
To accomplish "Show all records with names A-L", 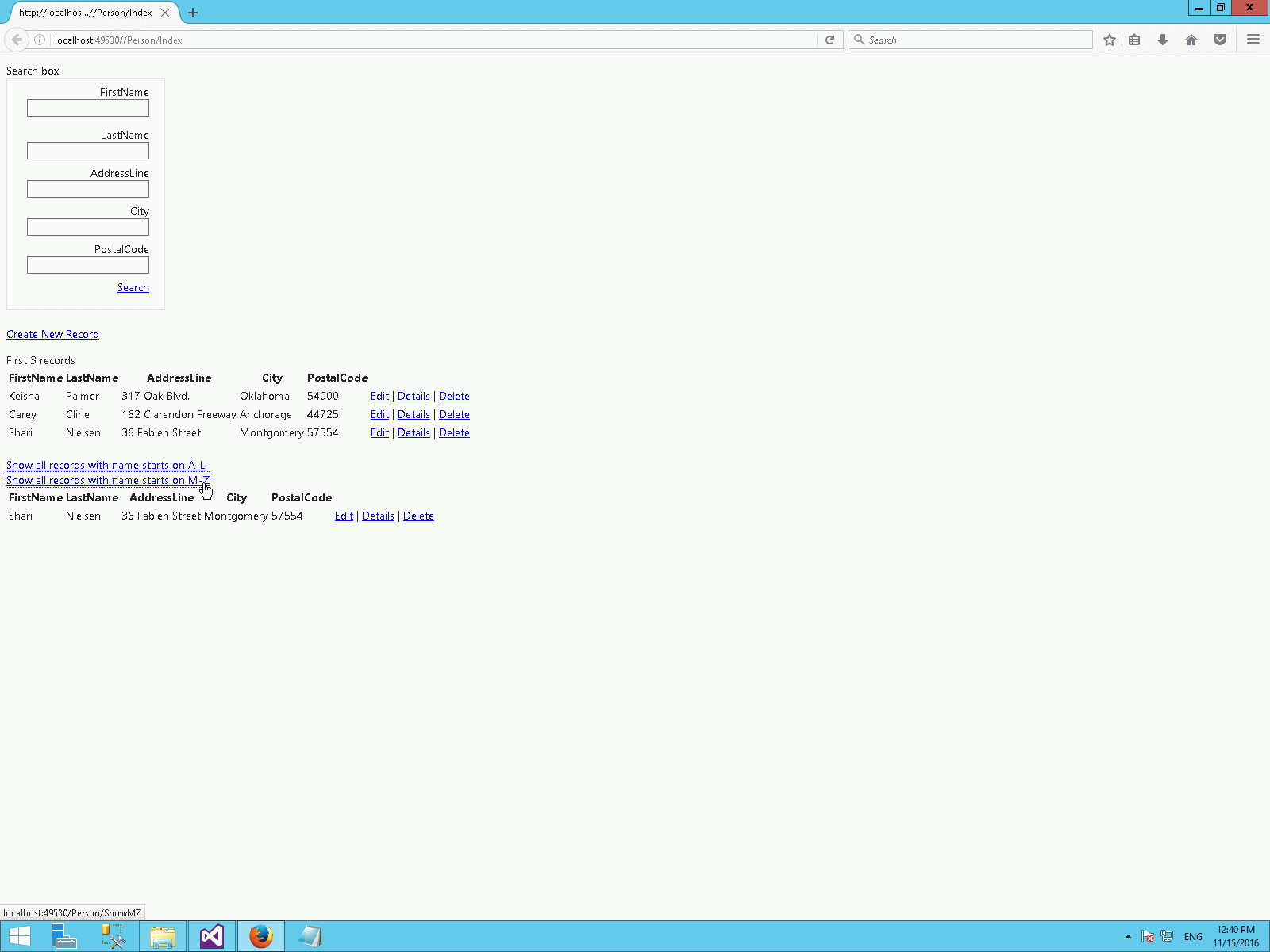I will 106,466.
